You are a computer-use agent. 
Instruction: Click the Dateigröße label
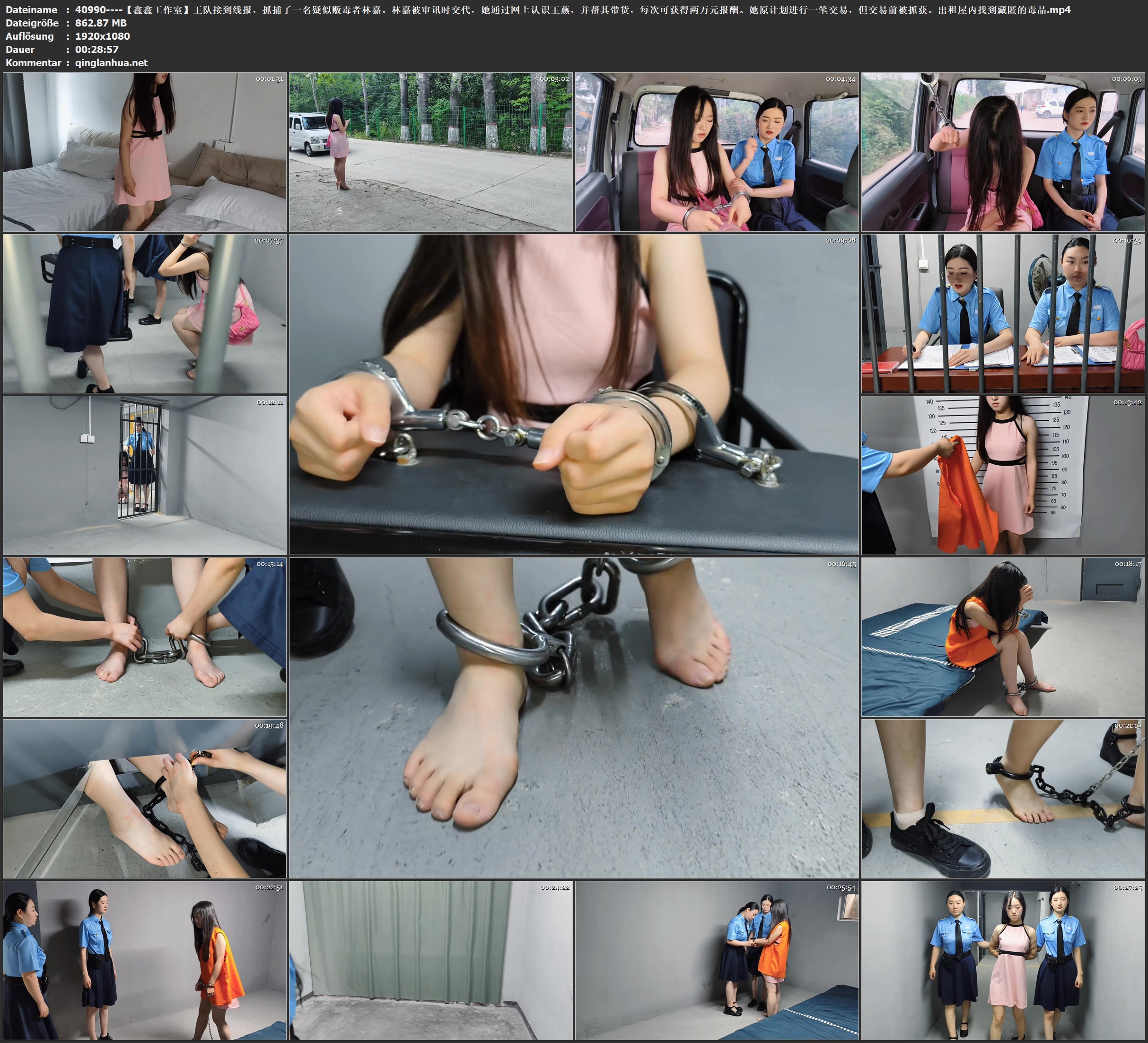click(32, 23)
